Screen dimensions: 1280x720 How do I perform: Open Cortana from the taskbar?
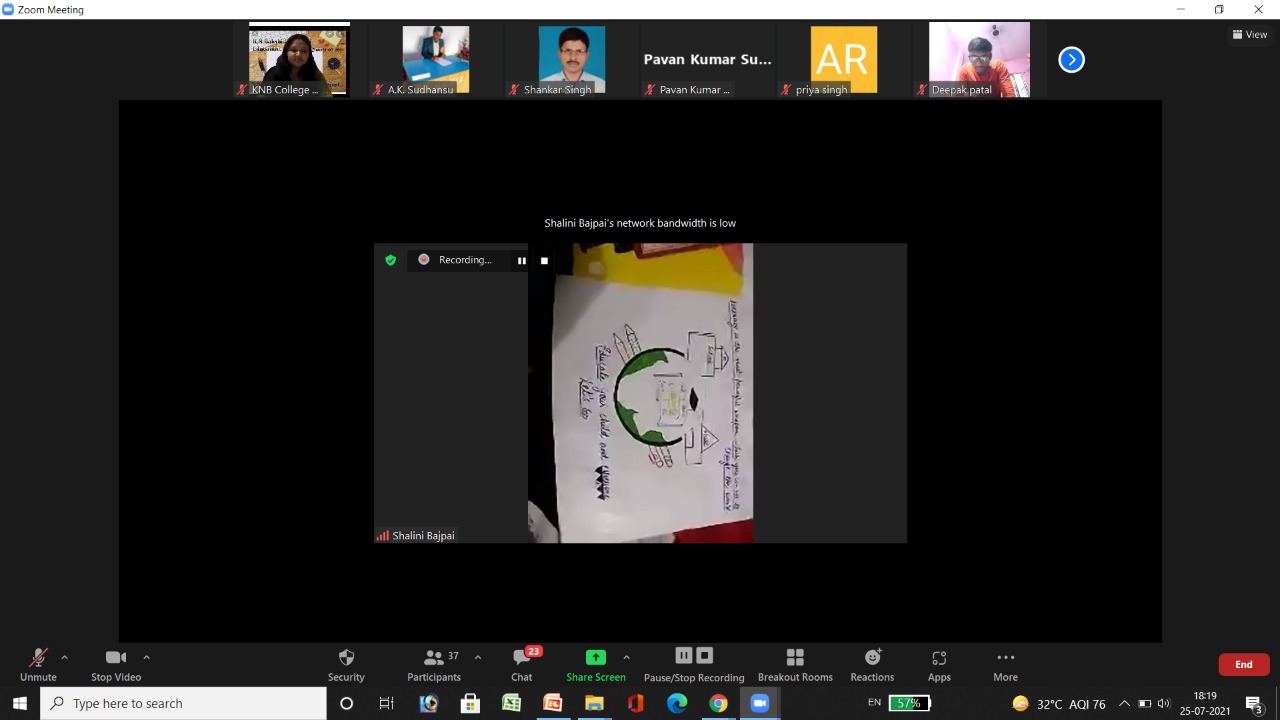pyautogui.click(x=346, y=703)
